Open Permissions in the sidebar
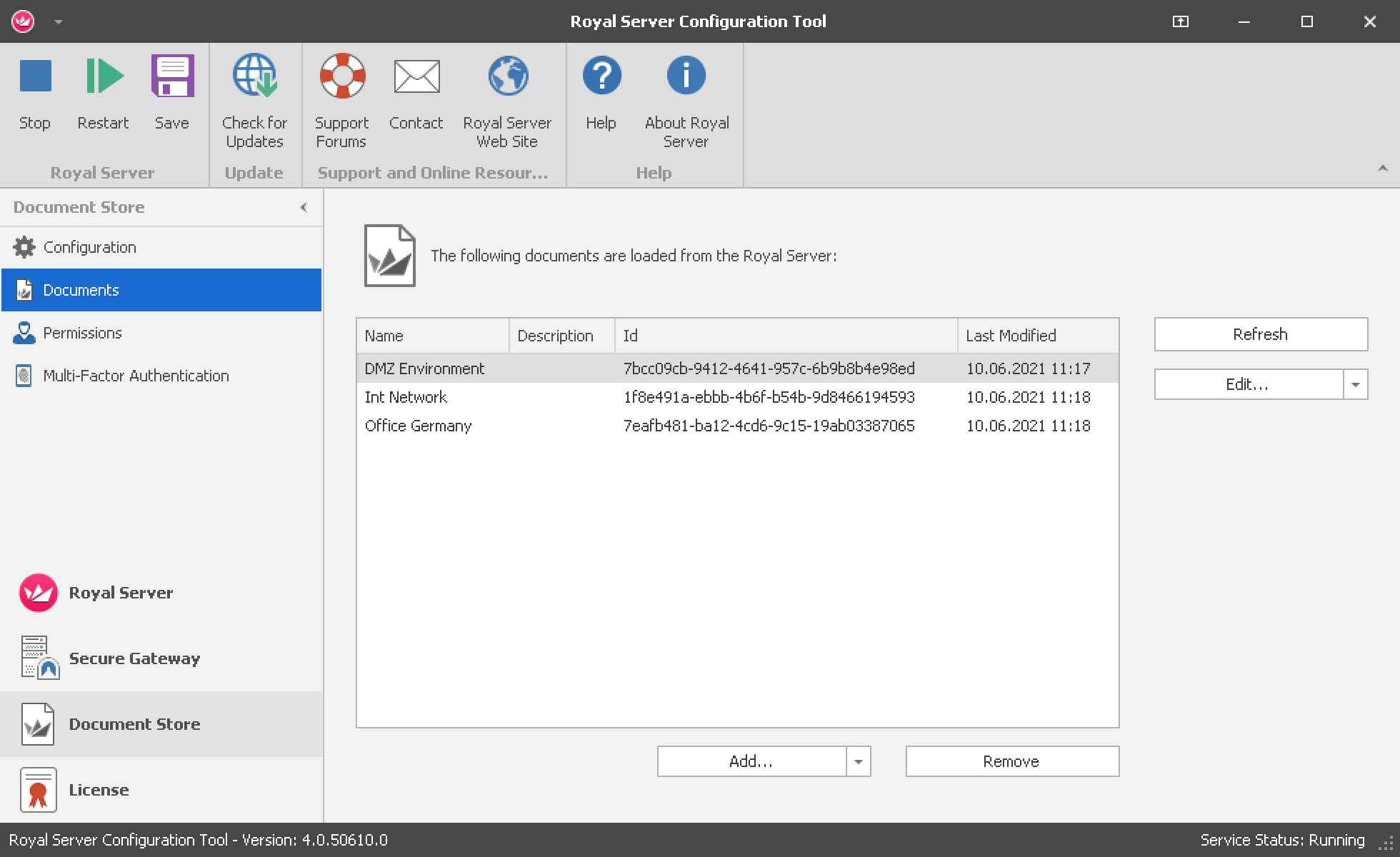The image size is (1400, 857). click(x=82, y=333)
